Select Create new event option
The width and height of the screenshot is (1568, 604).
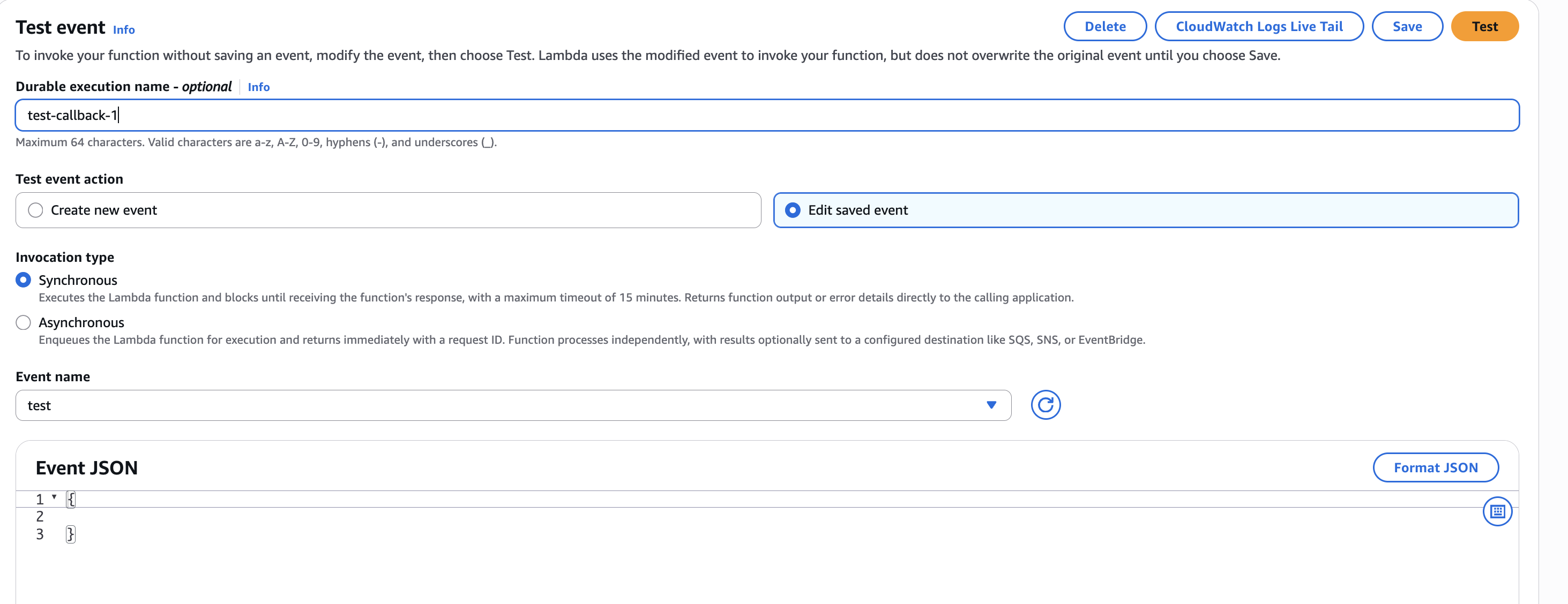pos(36,210)
